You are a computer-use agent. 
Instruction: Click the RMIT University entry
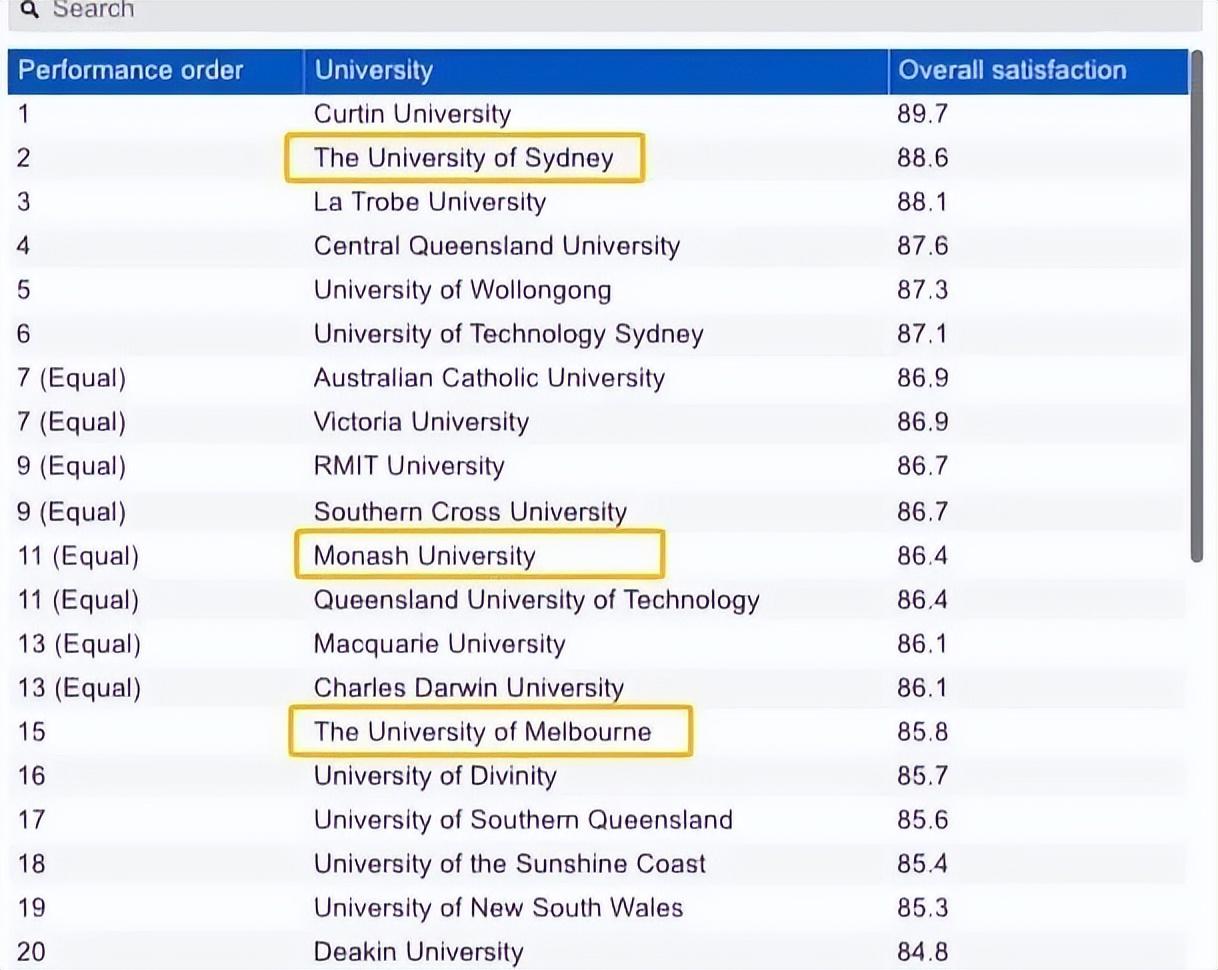(x=409, y=466)
